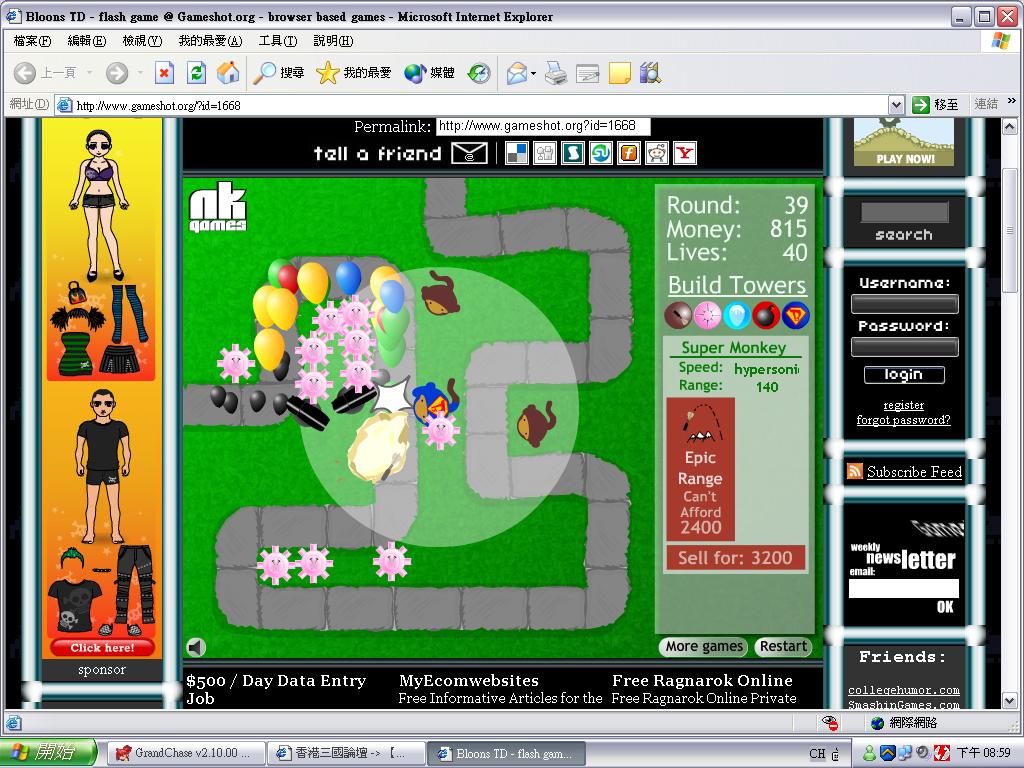Select the Tack Shooter tower to build
This screenshot has height=768, width=1024.
[x=707, y=315]
